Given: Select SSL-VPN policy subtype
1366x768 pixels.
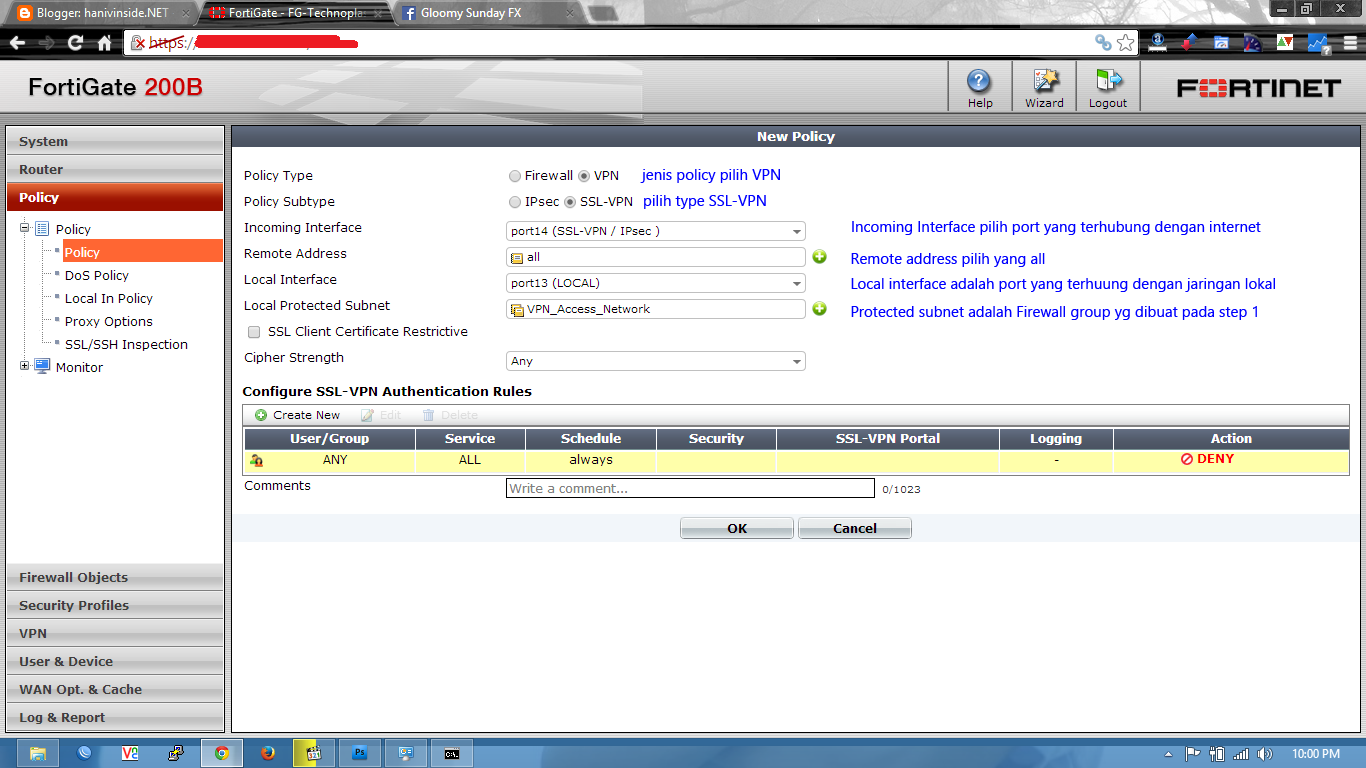Looking at the screenshot, I should pyautogui.click(x=570, y=202).
